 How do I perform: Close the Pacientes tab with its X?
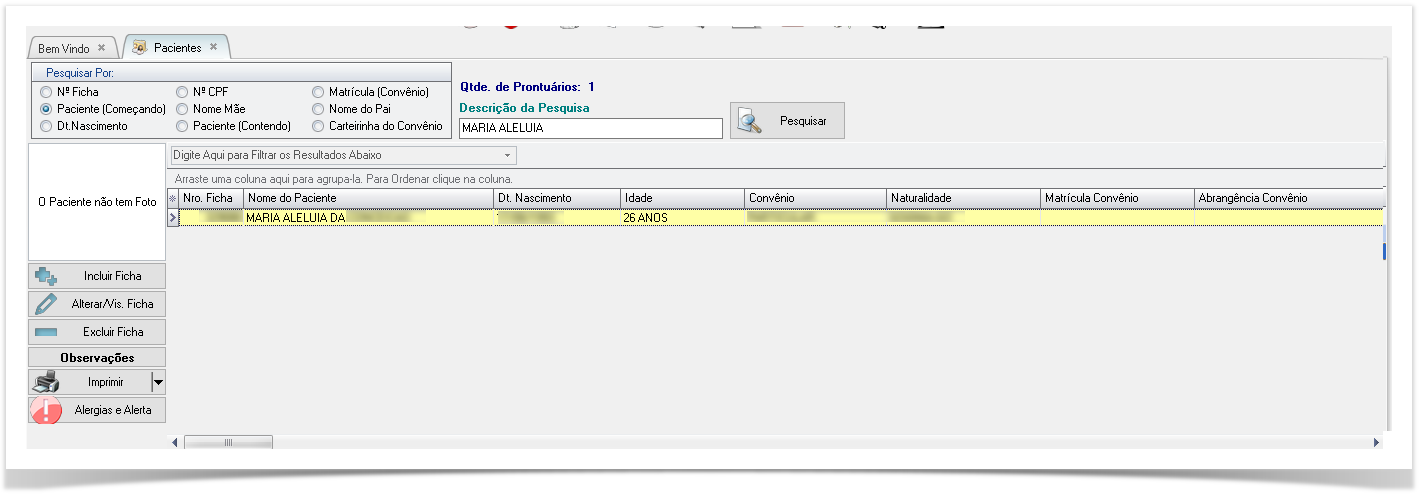[x=213, y=47]
